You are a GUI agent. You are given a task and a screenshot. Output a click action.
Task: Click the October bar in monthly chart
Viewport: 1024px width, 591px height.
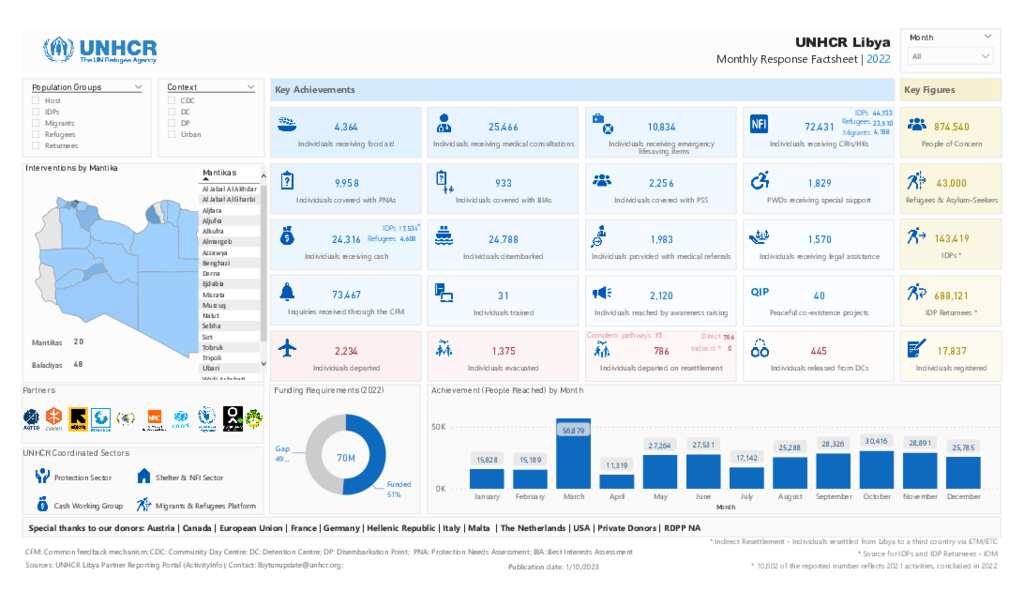[x=876, y=470]
